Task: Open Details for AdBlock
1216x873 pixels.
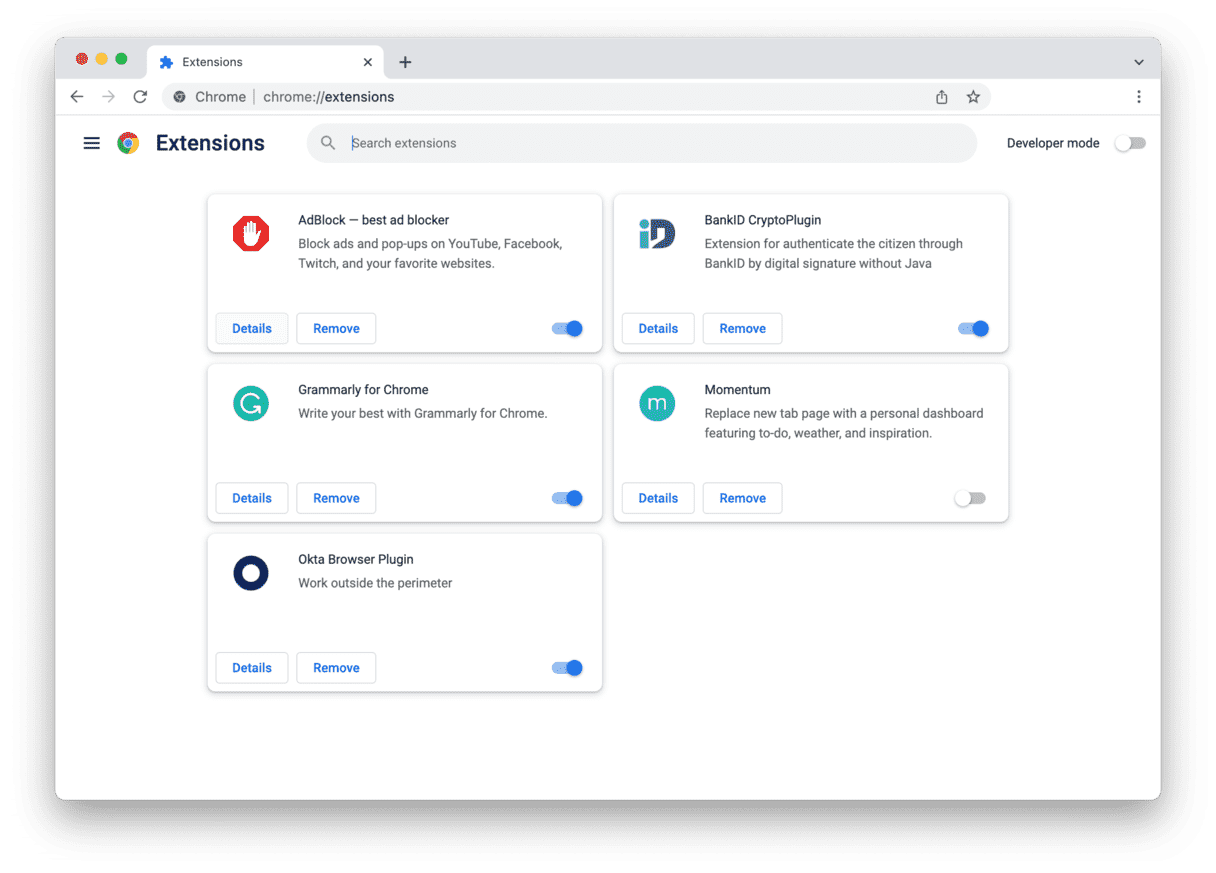Action: point(252,328)
